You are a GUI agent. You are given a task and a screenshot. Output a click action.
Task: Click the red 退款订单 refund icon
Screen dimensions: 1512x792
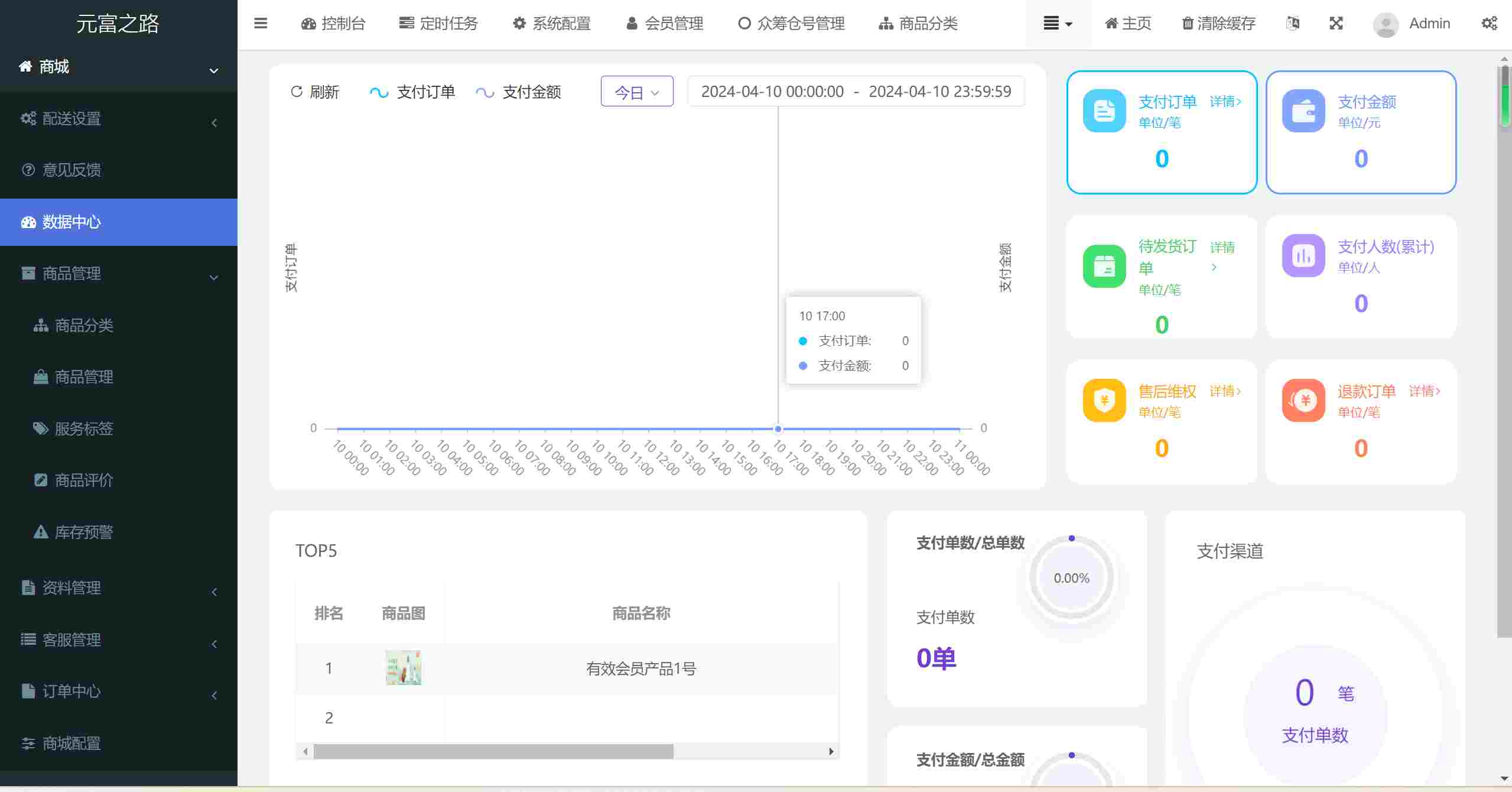pos(1303,400)
